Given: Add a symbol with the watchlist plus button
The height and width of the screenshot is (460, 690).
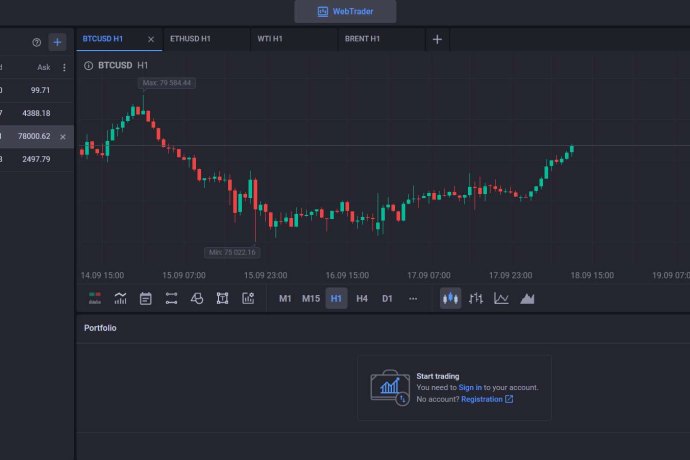Looking at the screenshot, I should pos(57,42).
